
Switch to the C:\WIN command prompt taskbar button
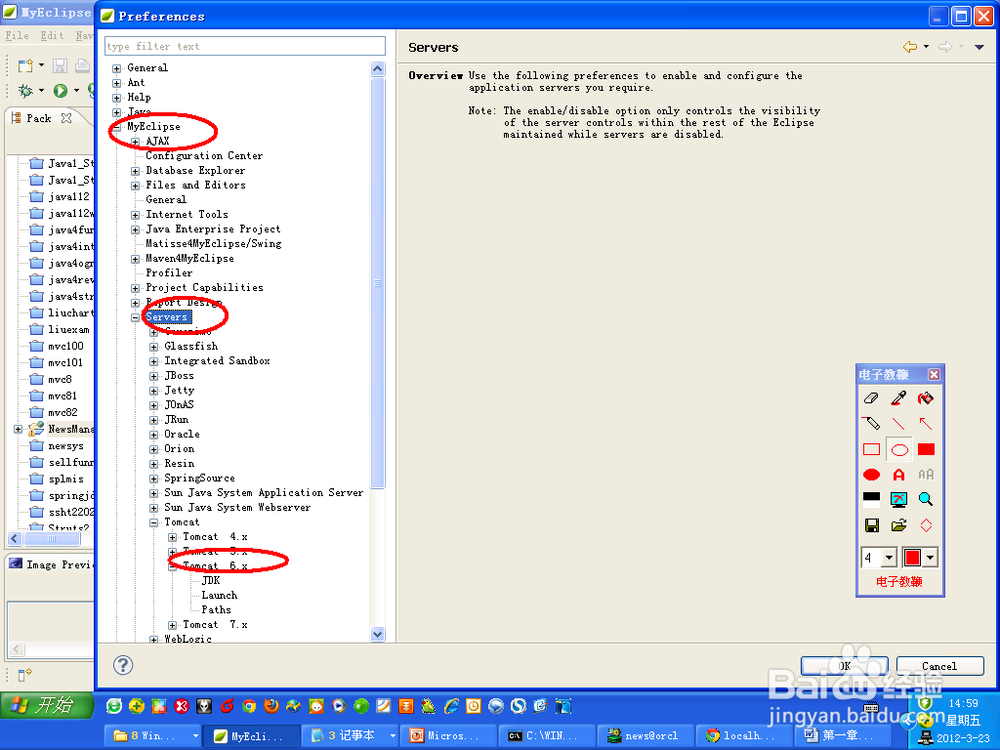[545, 736]
